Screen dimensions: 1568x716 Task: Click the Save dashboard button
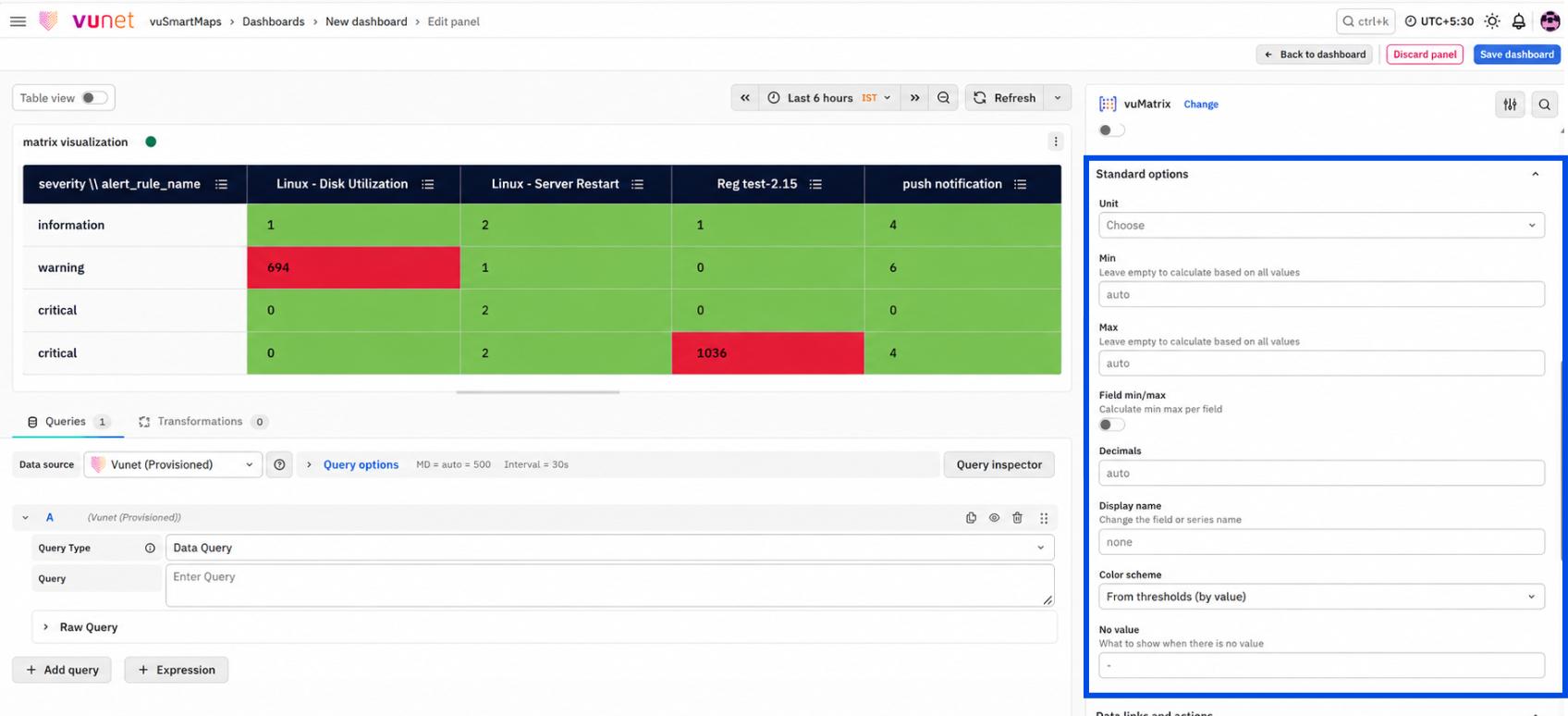click(1516, 55)
